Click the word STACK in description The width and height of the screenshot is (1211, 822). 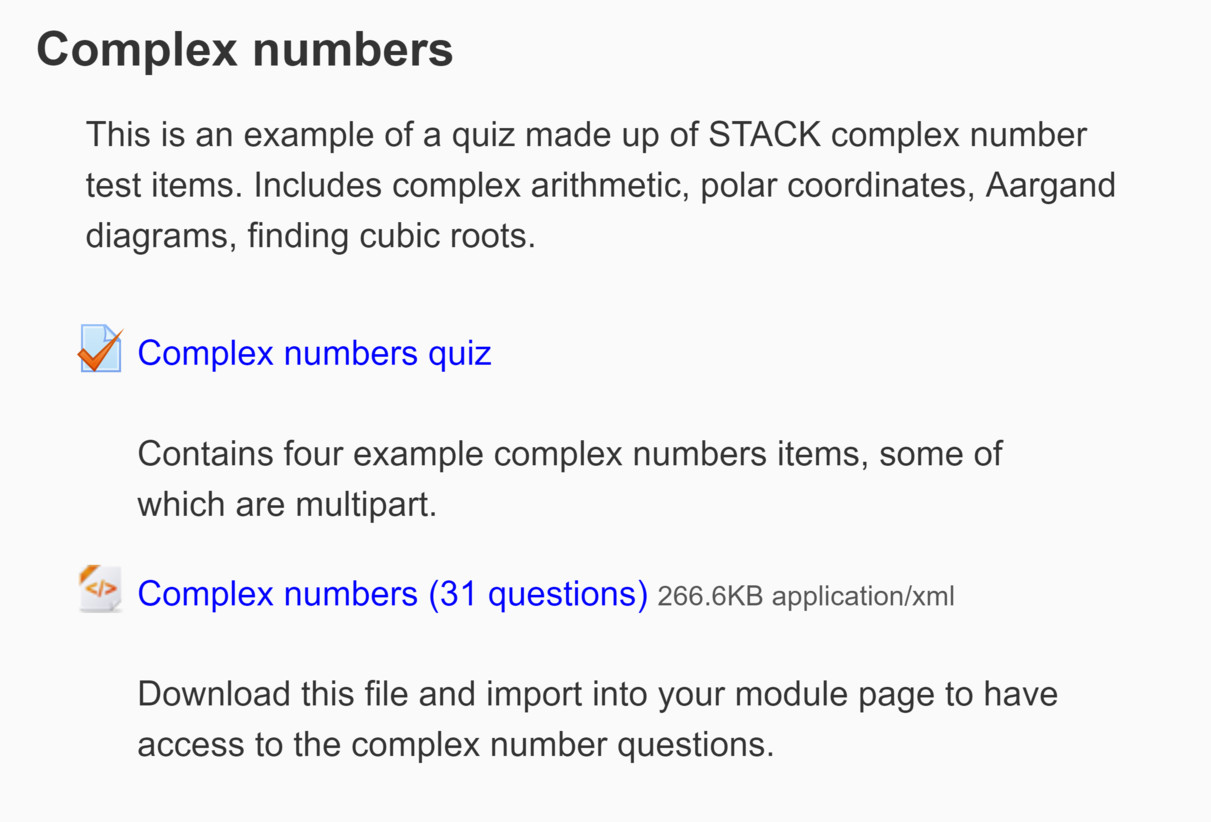click(764, 135)
